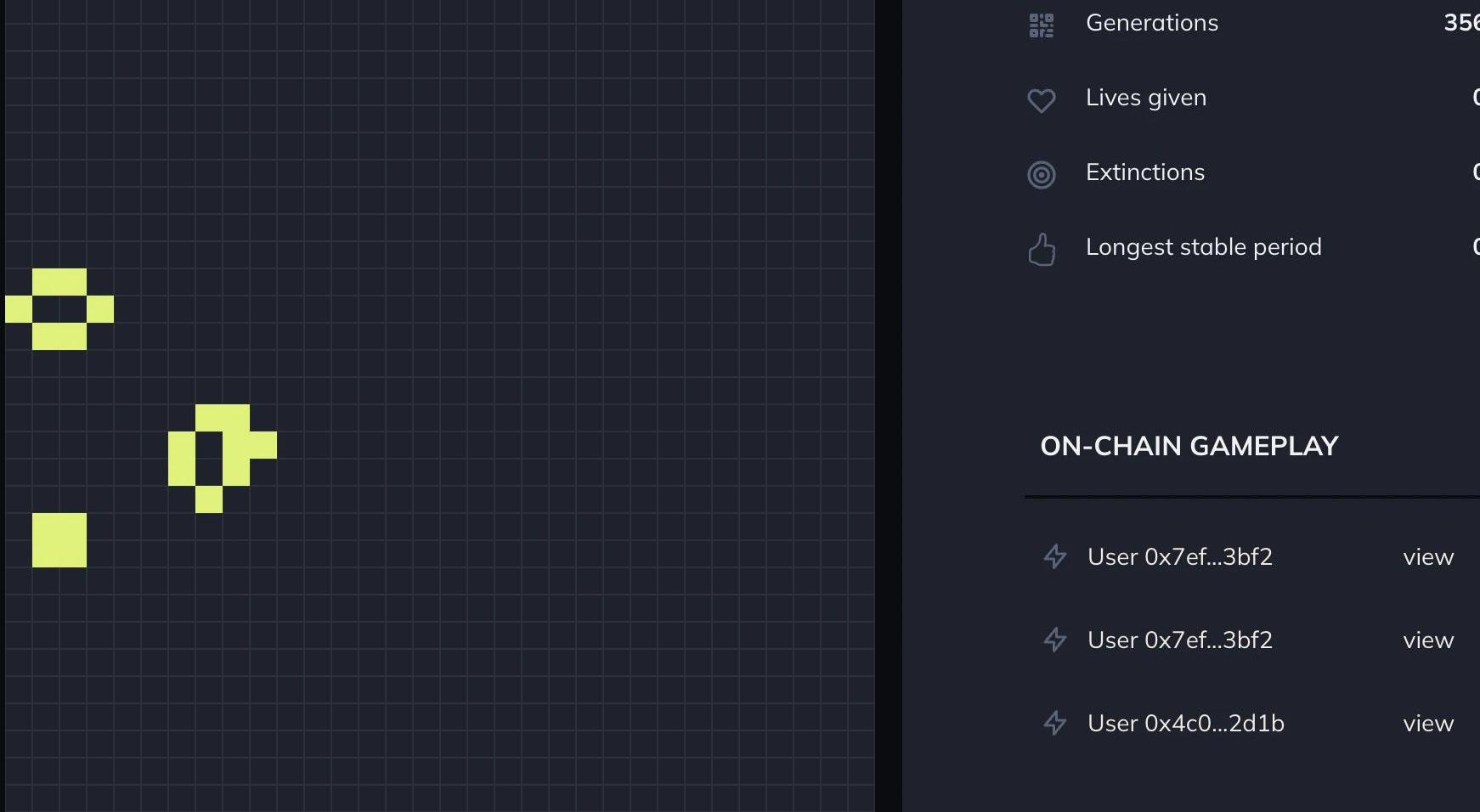
Task: Click lightning bolt icon beside second User 0x7ef...3bf2
Action: [1054, 640]
